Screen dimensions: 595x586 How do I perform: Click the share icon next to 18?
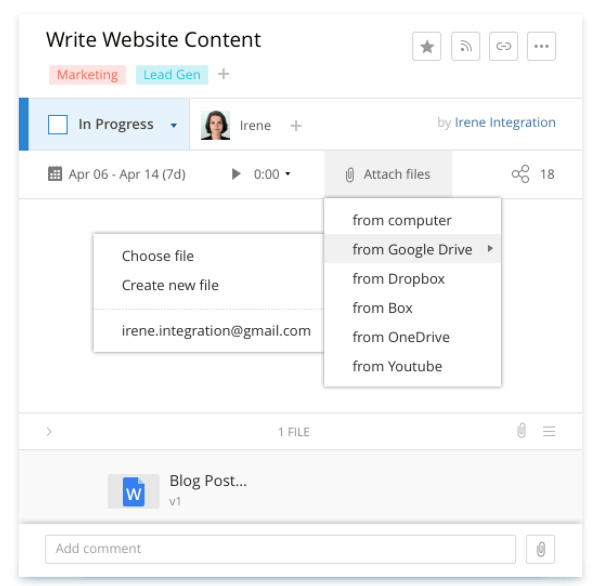pyautogui.click(x=520, y=174)
